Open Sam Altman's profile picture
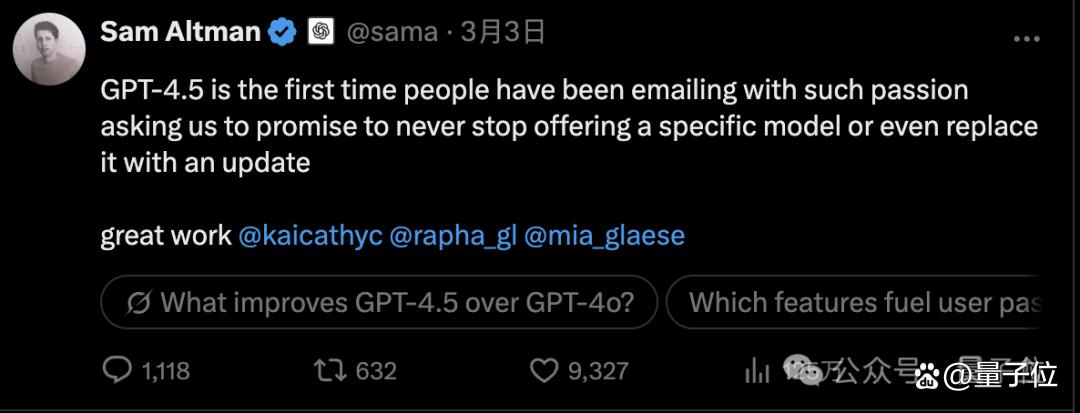The height and width of the screenshot is (413, 1080). pyautogui.click(x=48, y=49)
